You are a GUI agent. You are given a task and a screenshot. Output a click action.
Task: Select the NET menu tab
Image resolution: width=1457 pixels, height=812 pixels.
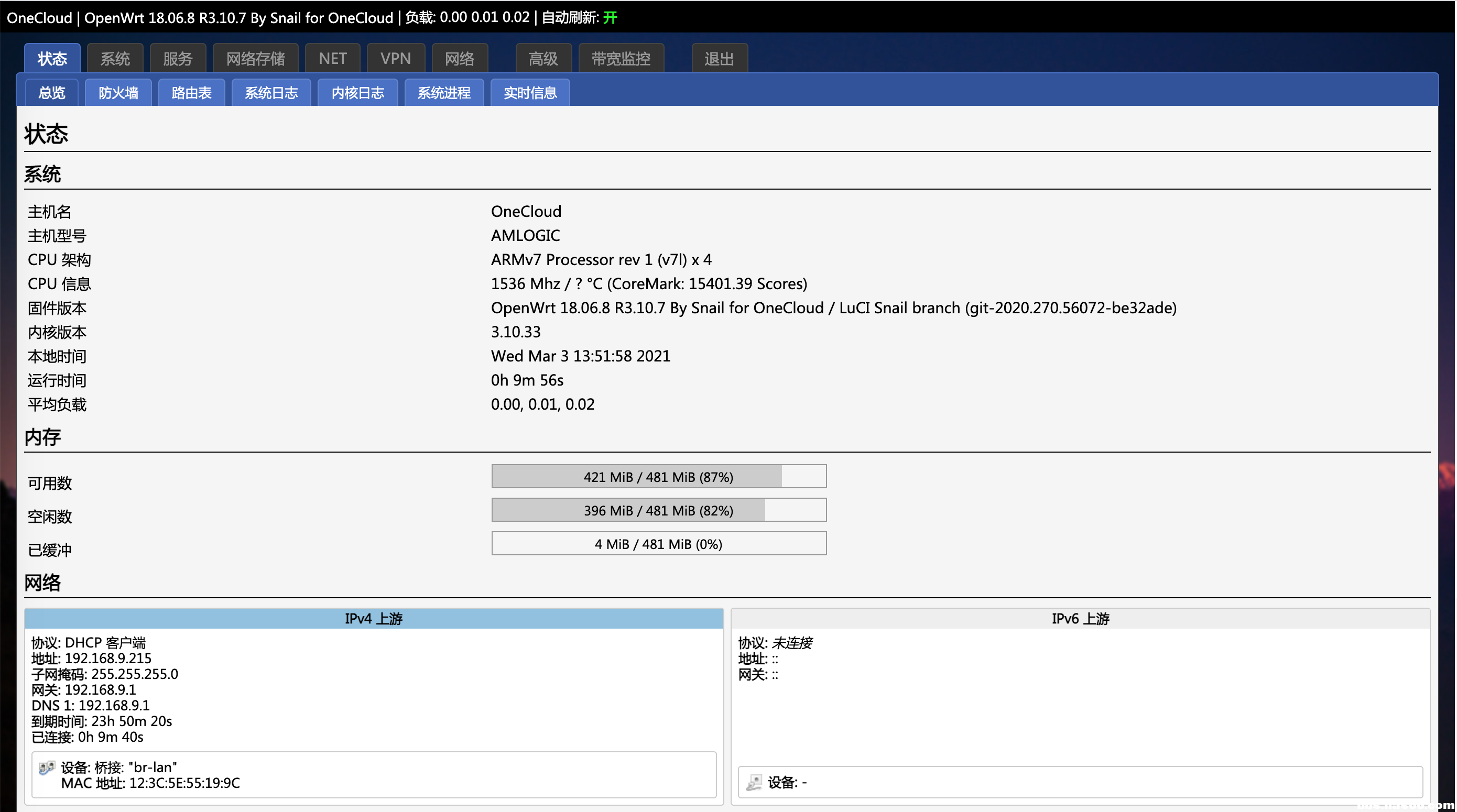tap(333, 59)
